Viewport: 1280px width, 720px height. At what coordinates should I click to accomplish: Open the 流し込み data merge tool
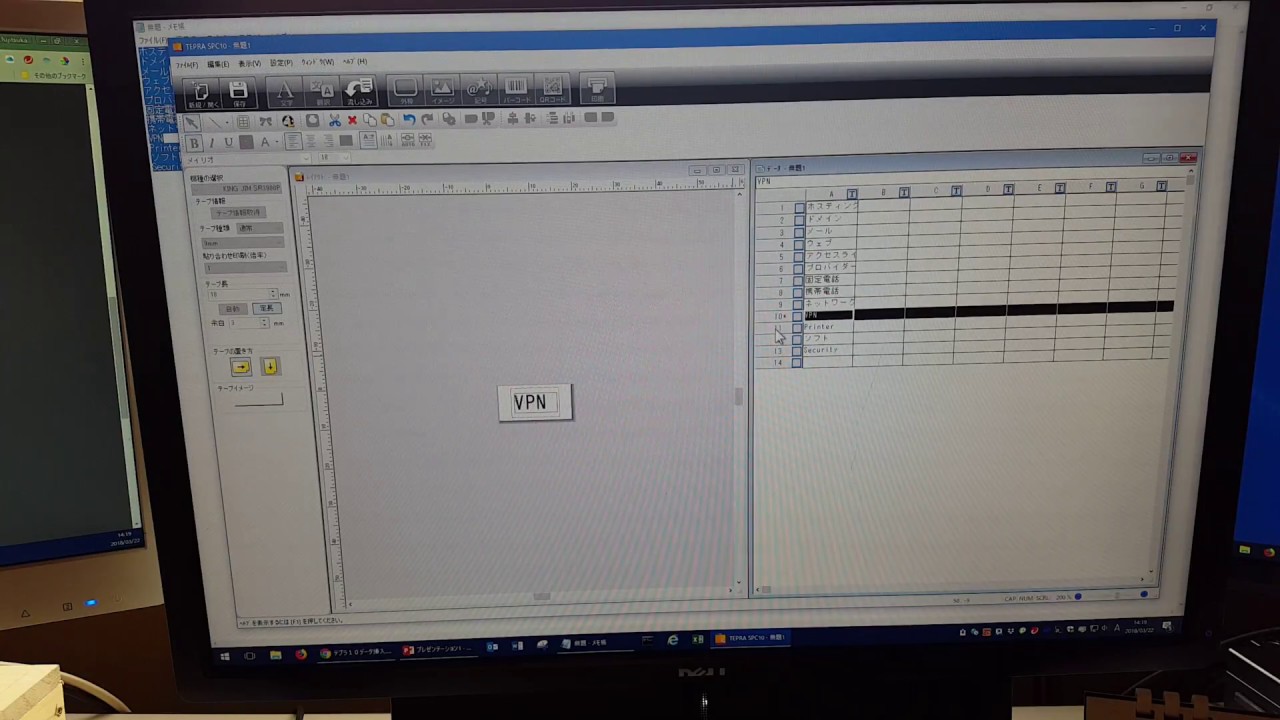(x=359, y=91)
